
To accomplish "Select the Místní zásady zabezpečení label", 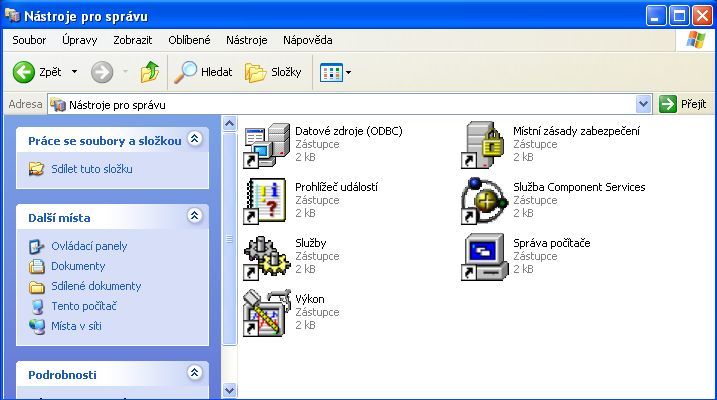I will tap(576, 131).
